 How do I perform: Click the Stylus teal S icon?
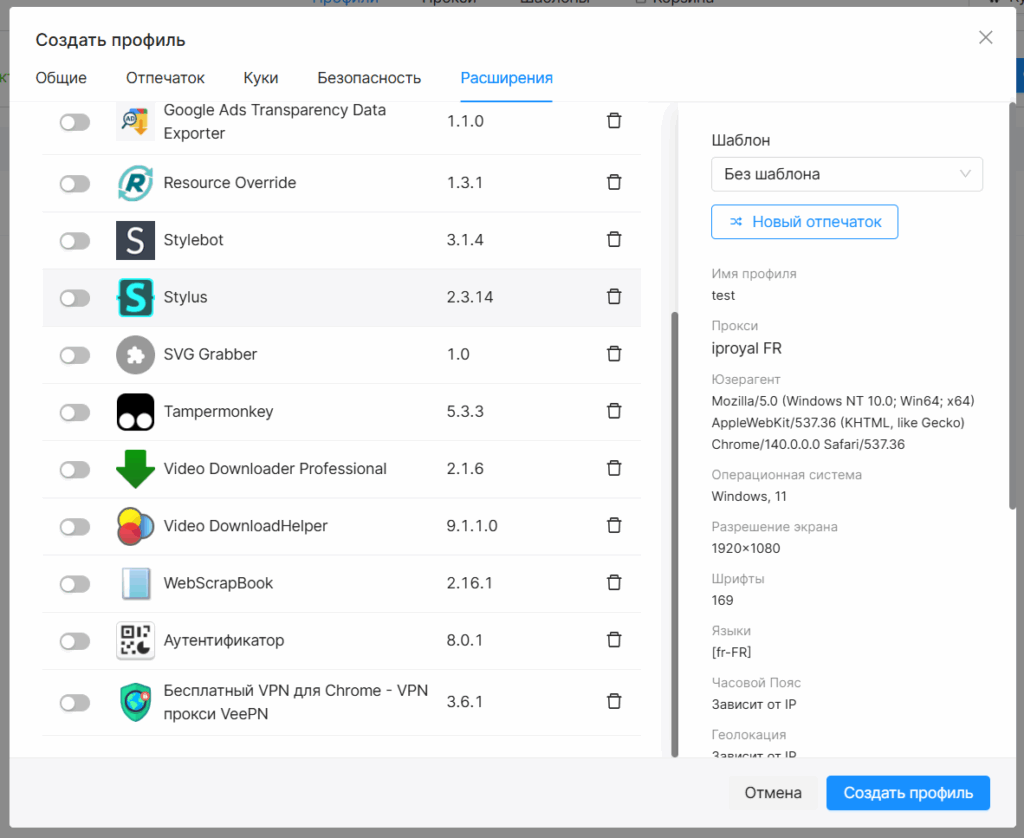pos(135,297)
